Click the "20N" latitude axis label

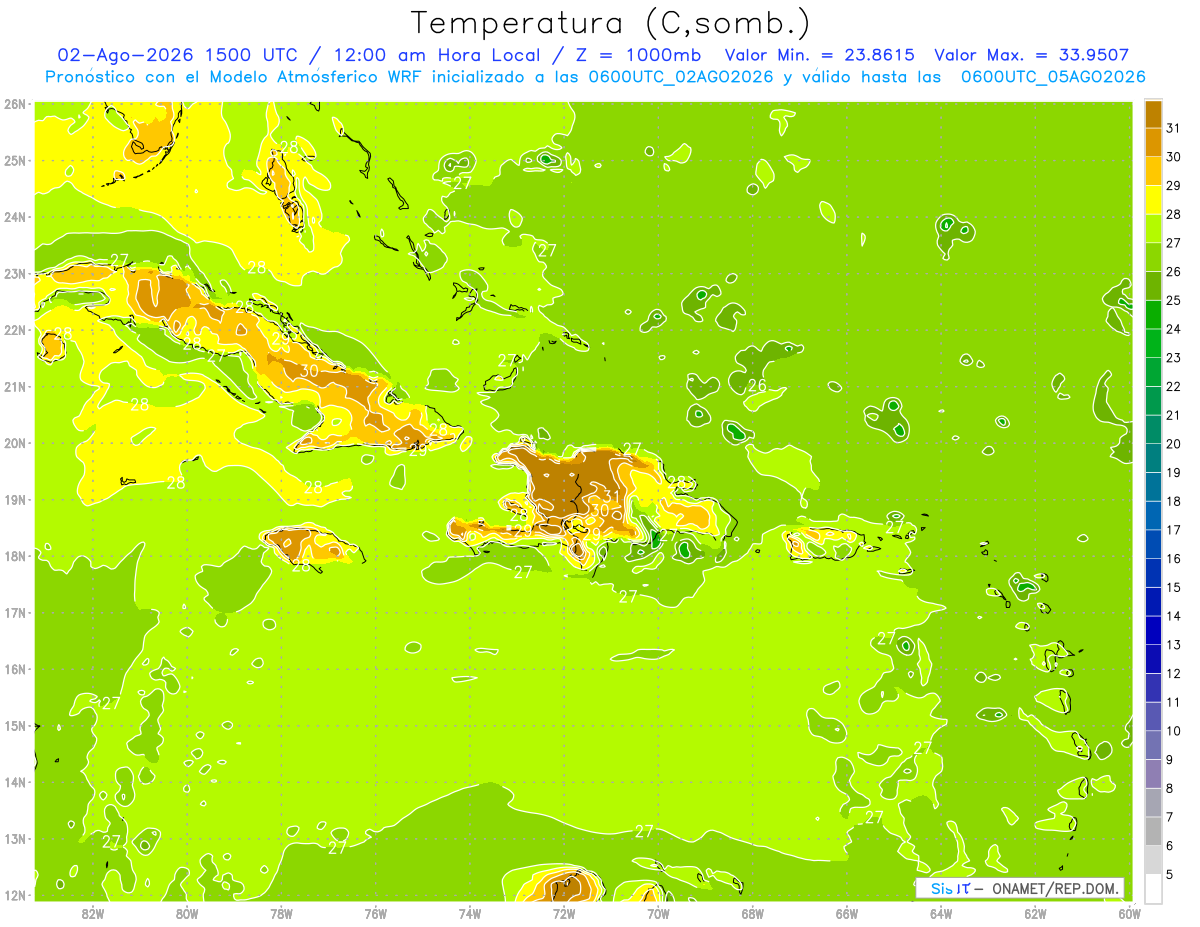pyautogui.click(x=15, y=443)
